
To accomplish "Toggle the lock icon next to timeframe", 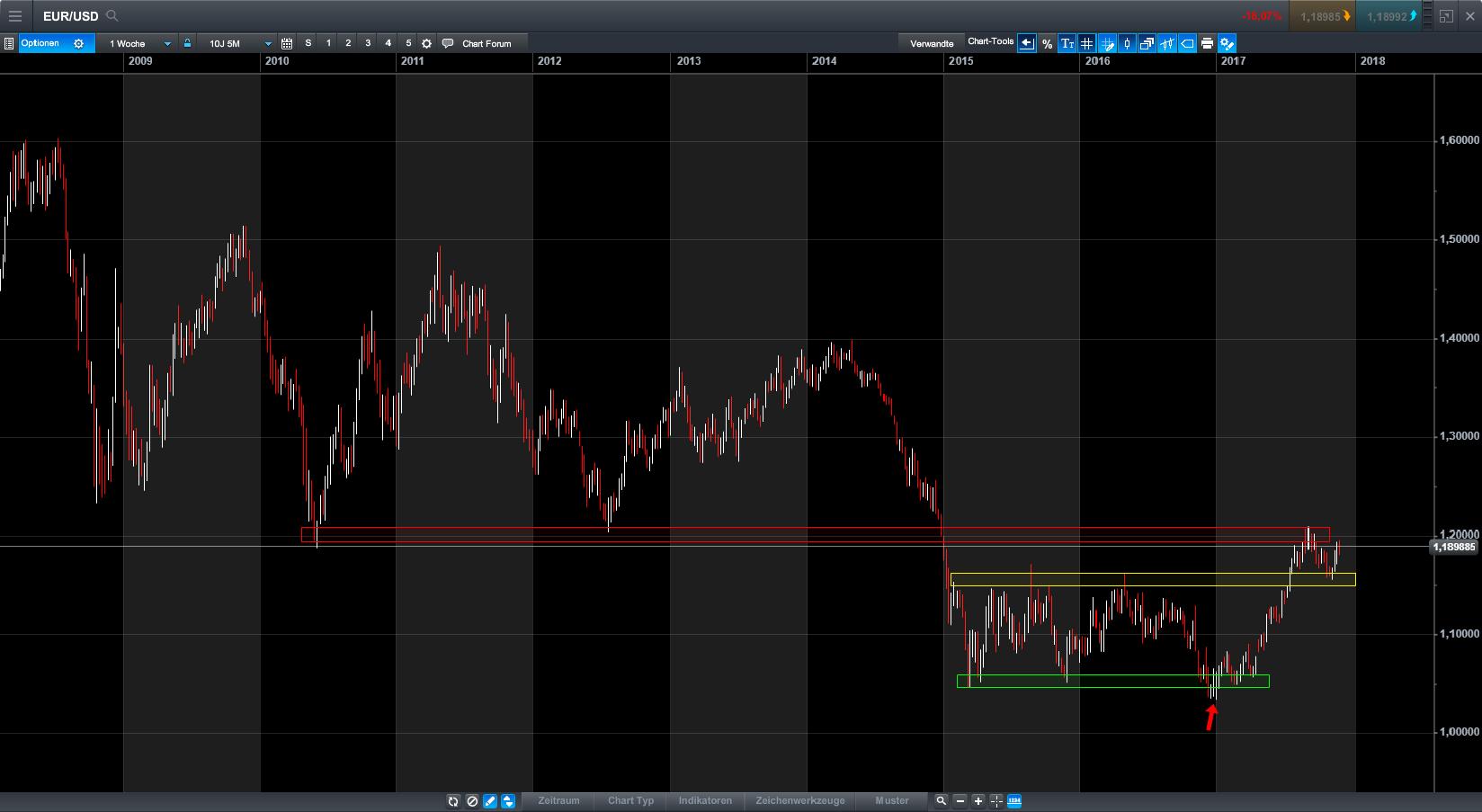I will click(186, 42).
